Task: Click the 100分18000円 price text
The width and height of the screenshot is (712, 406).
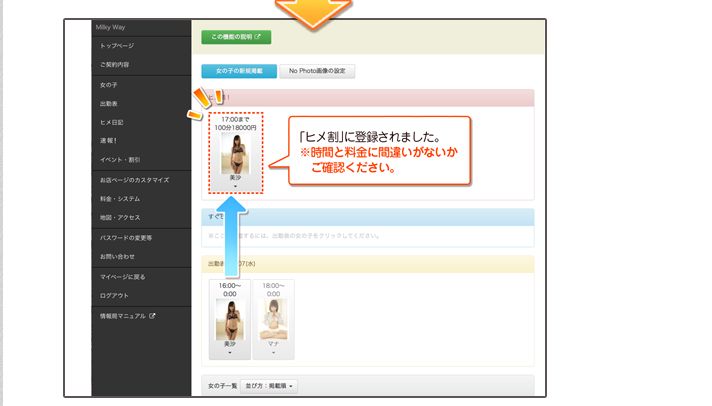Action: (235, 128)
